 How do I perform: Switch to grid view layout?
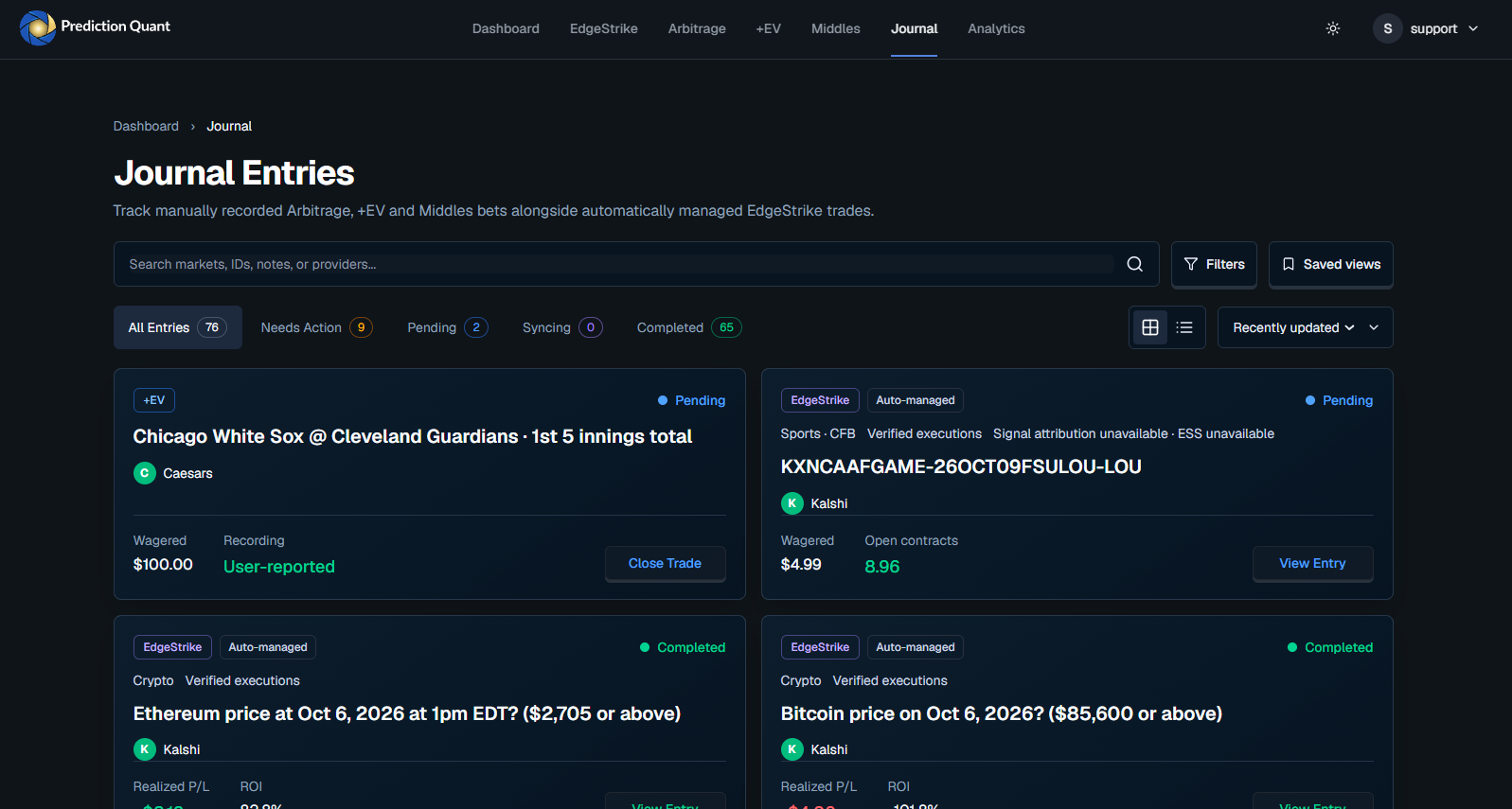click(x=1150, y=327)
